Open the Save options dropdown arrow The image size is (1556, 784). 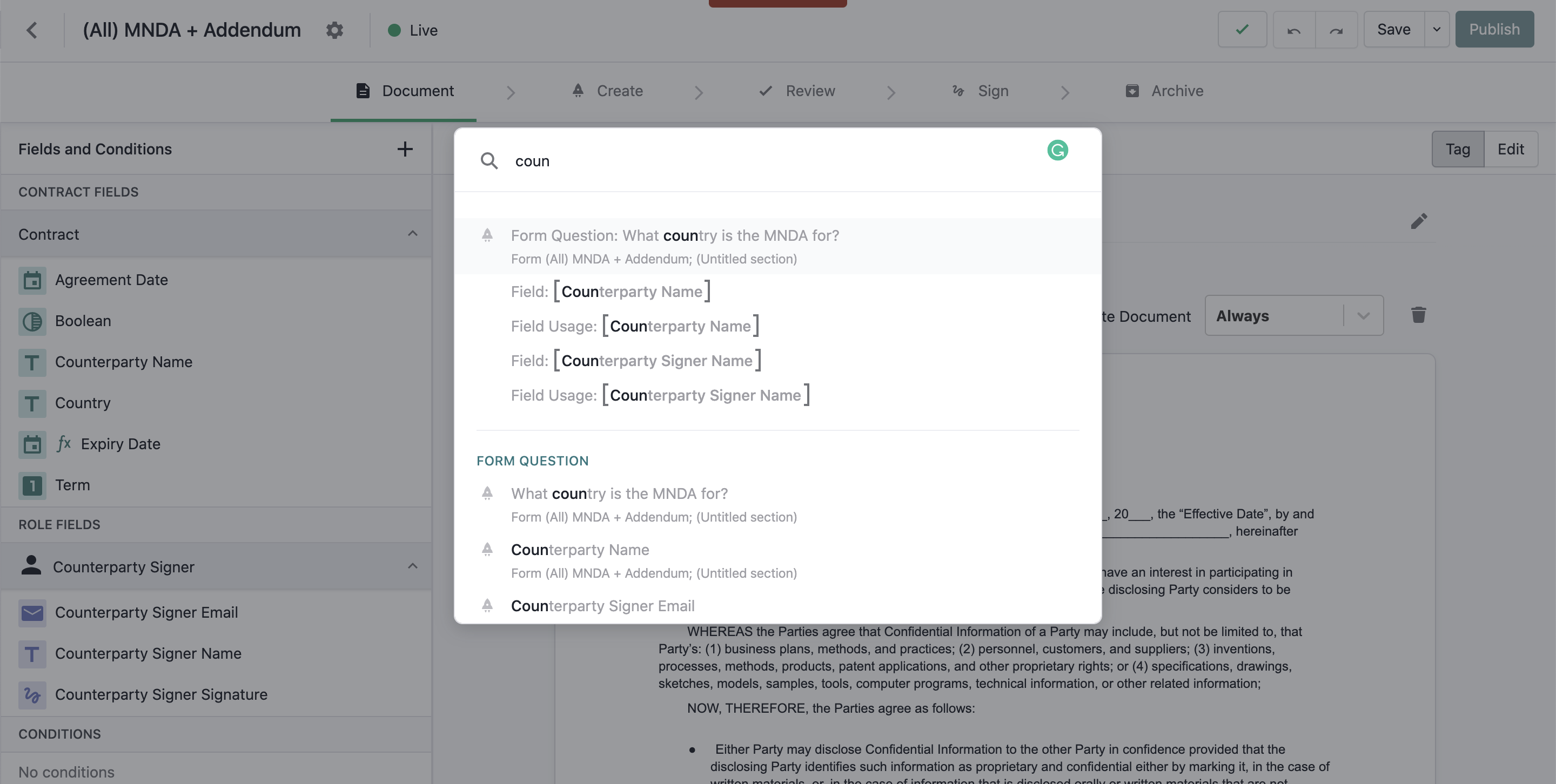point(1437,29)
